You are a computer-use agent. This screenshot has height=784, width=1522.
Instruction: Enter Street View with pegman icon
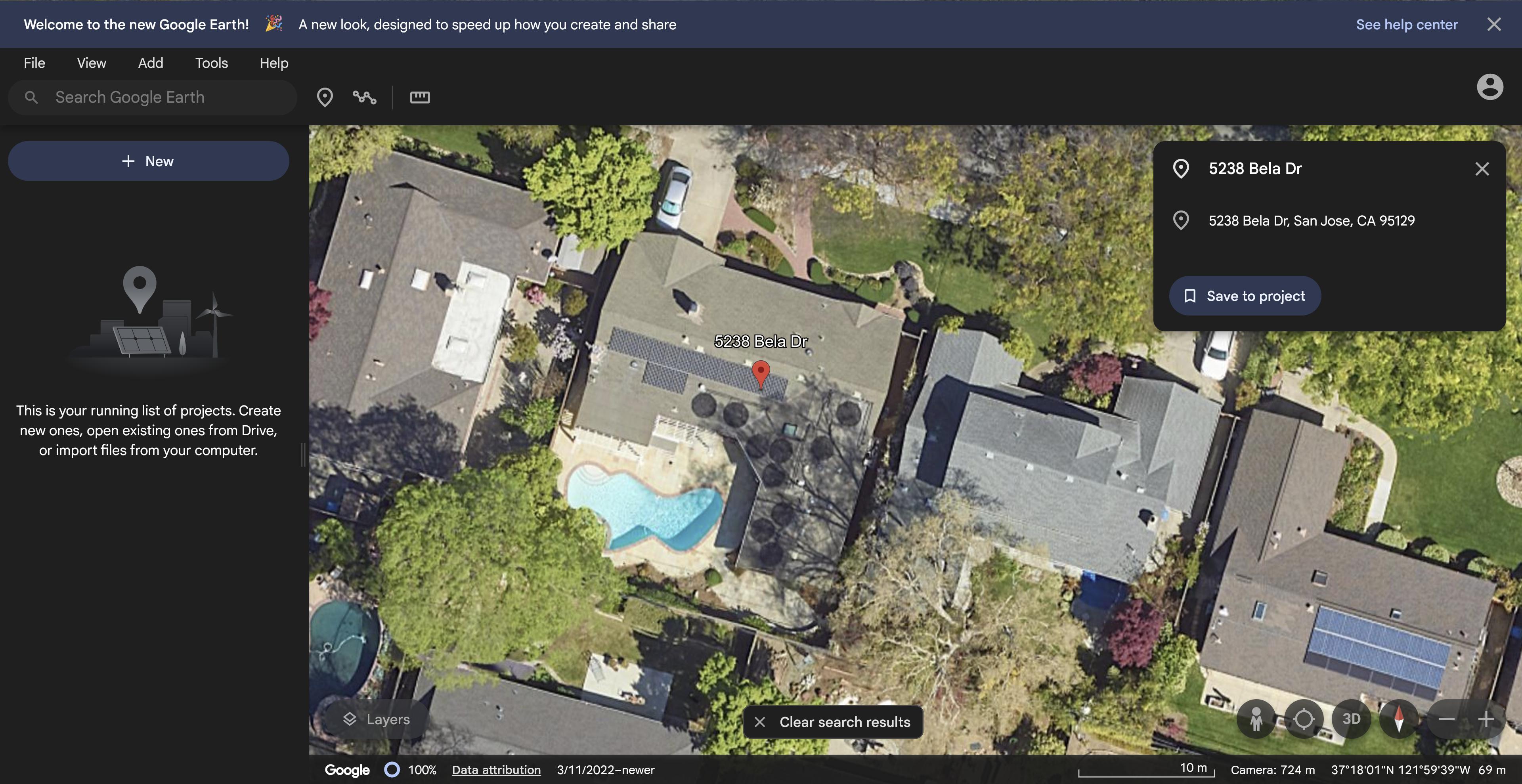click(x=1256, y=719)
